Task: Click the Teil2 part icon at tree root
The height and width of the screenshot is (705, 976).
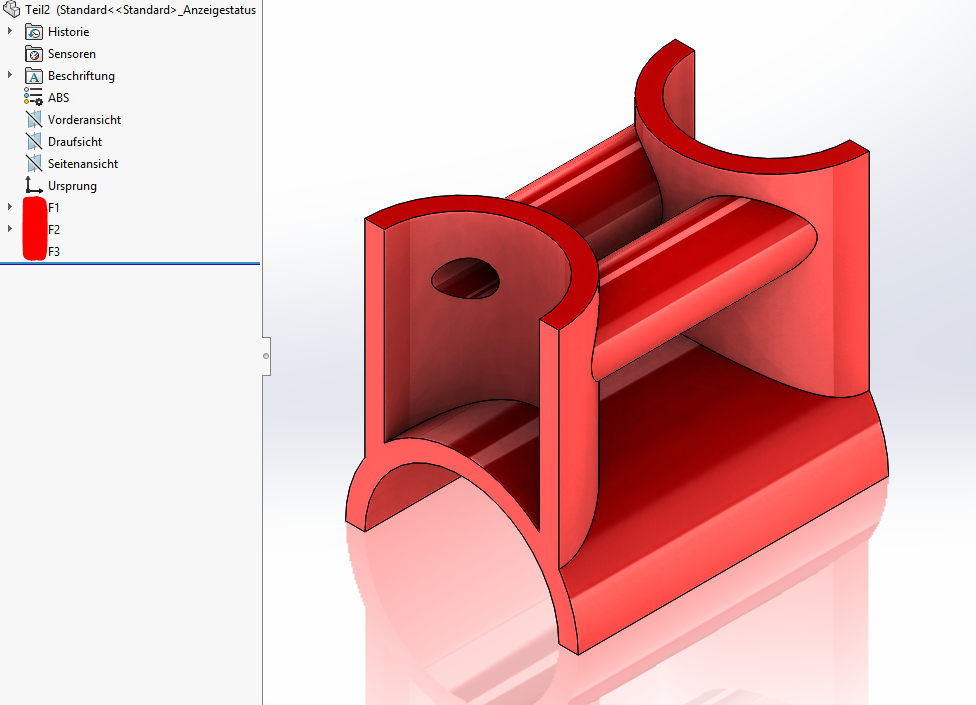Action: click(13, 10)
